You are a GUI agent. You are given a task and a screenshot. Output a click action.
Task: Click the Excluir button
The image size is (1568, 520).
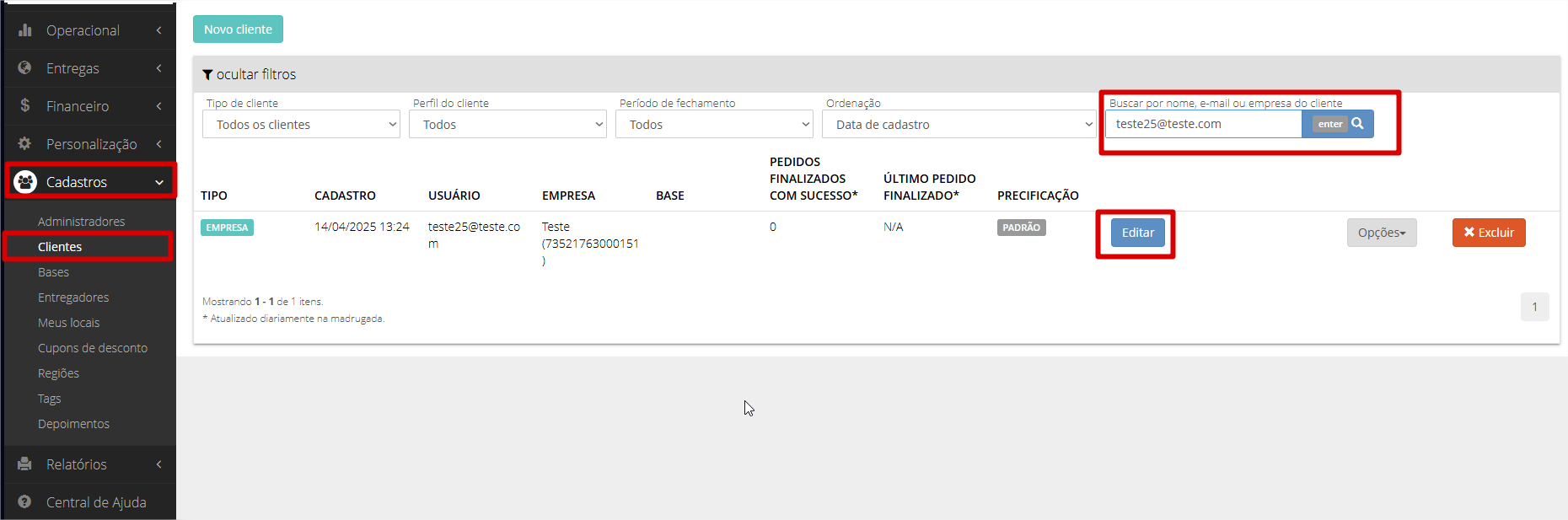[1489, 233]
